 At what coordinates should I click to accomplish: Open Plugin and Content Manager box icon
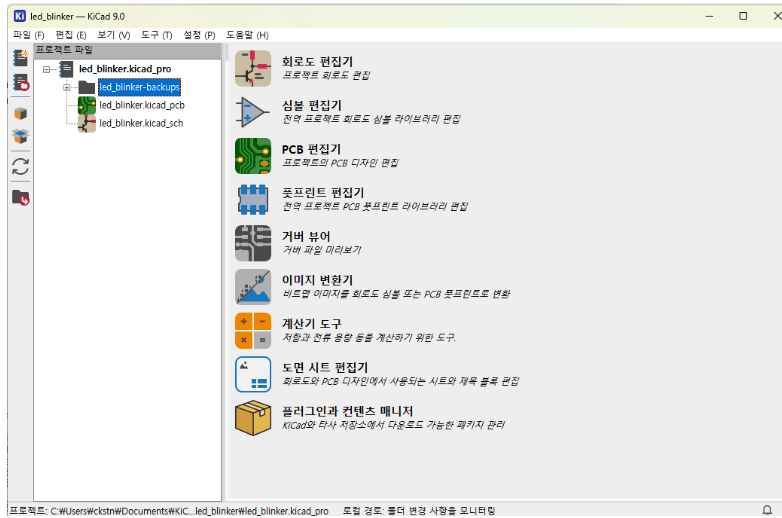[253, 418]
